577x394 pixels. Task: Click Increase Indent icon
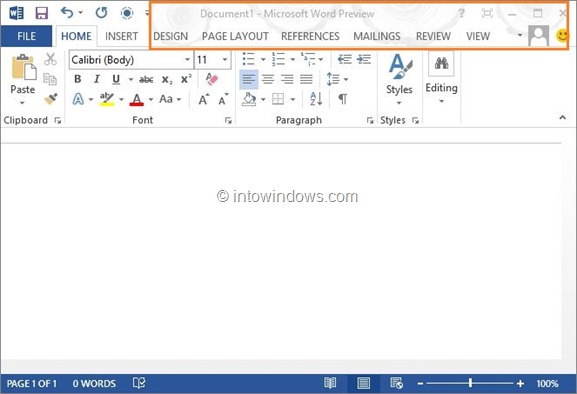click(x=364, y=59)
